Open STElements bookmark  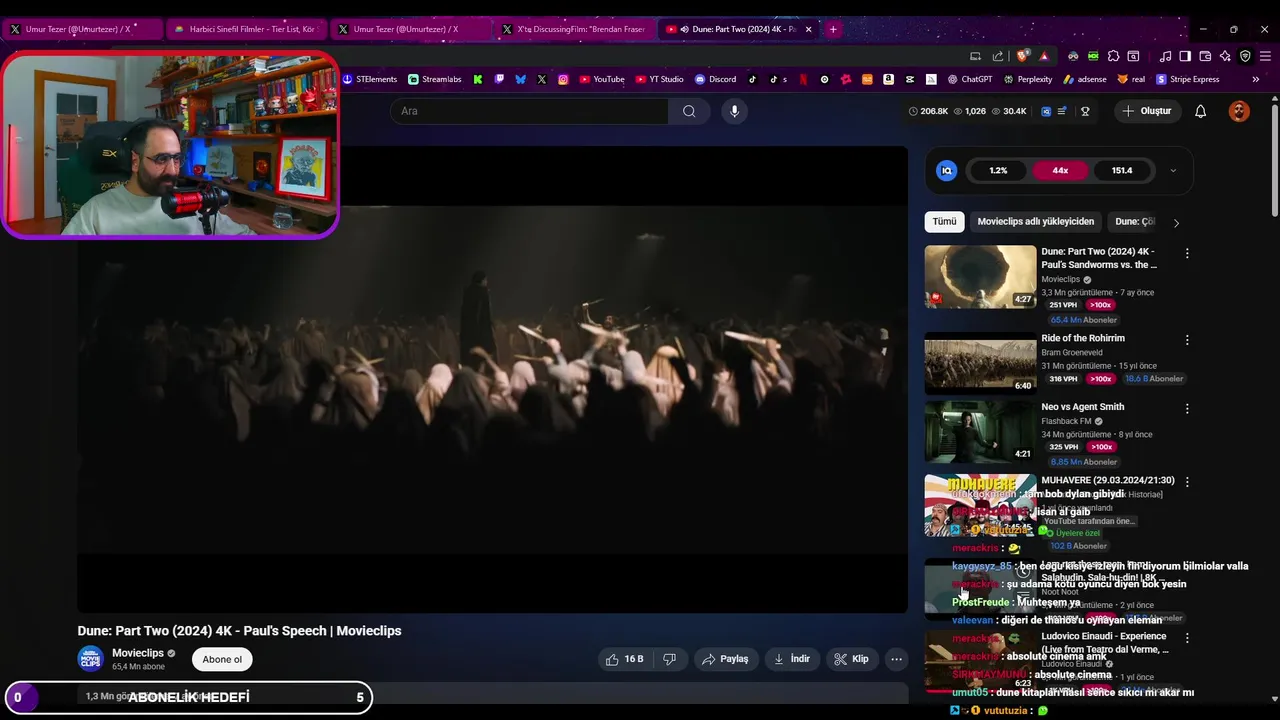pyautogui.click(x=370, y=79)
